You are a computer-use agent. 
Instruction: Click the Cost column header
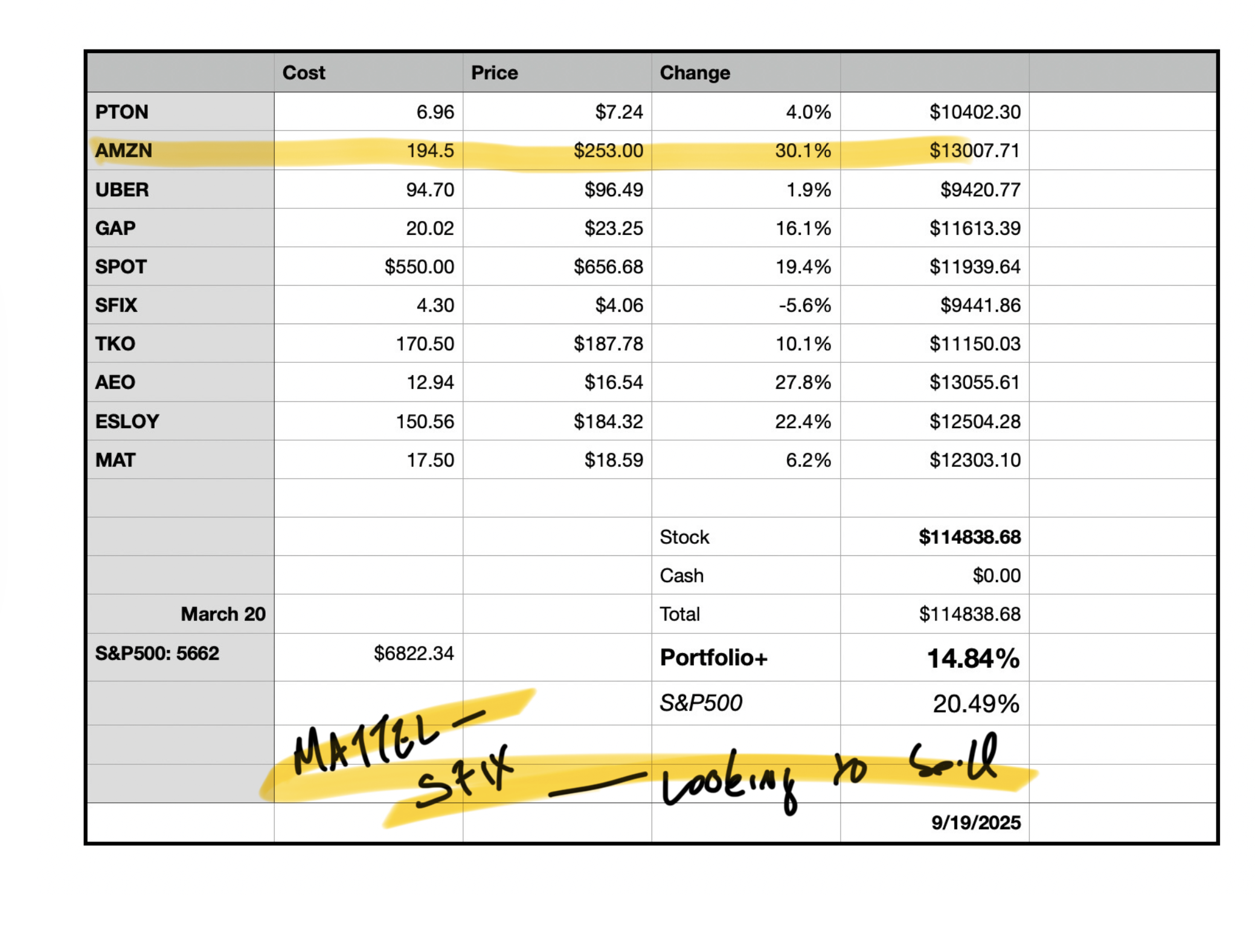(304, 72)
